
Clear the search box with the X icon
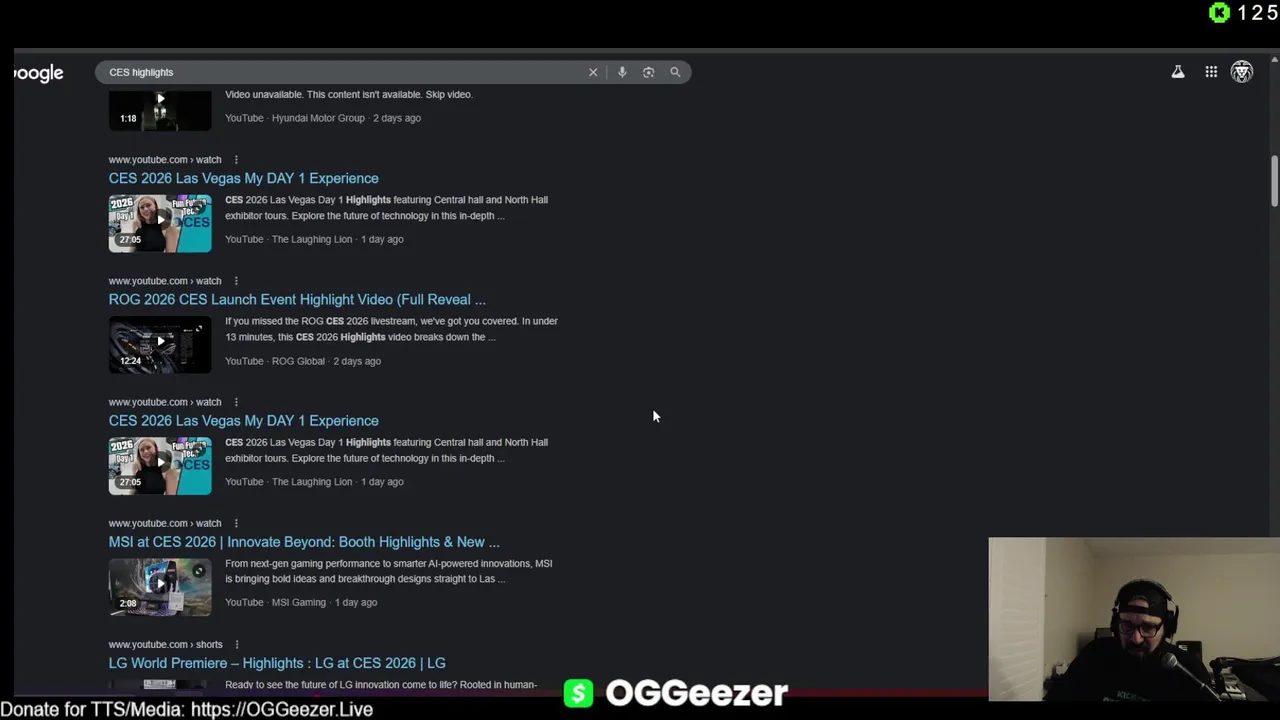pos(593,72)
